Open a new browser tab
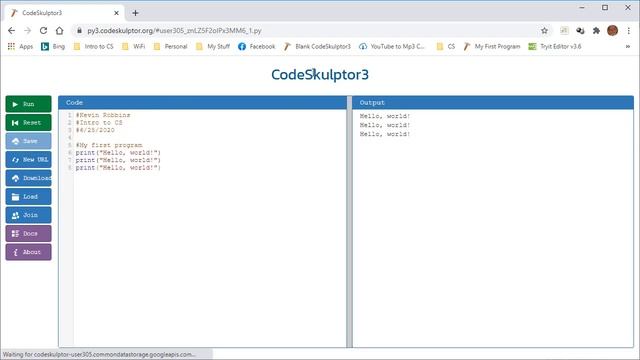The height and width of the screenshot is (360, 640). tap(136, 13)
